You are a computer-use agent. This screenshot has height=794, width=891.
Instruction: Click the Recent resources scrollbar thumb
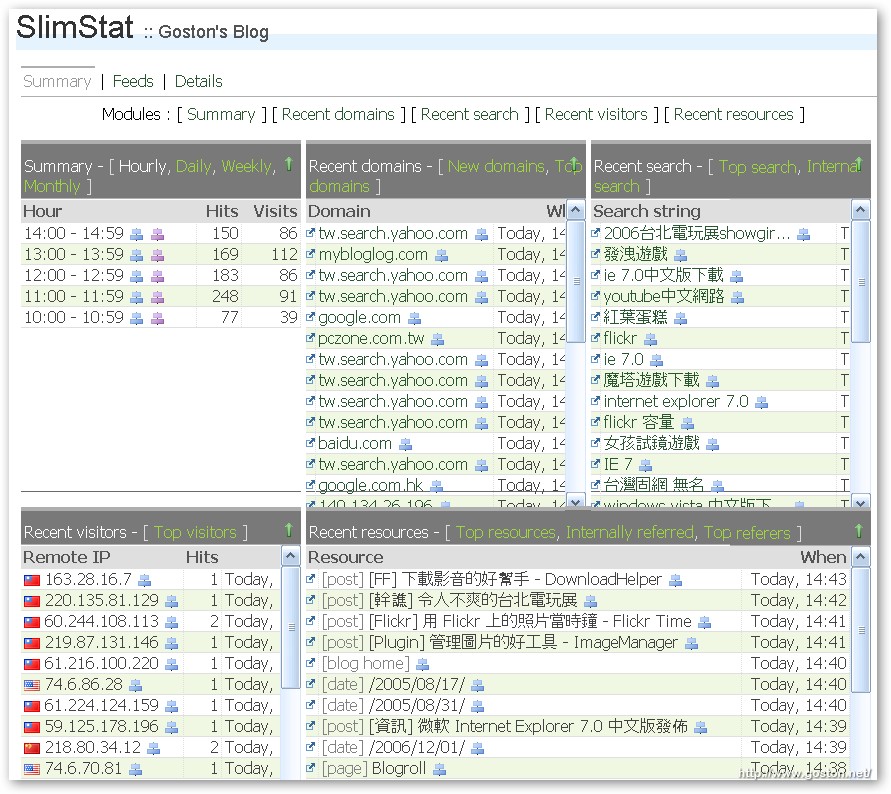click(861, 630)
